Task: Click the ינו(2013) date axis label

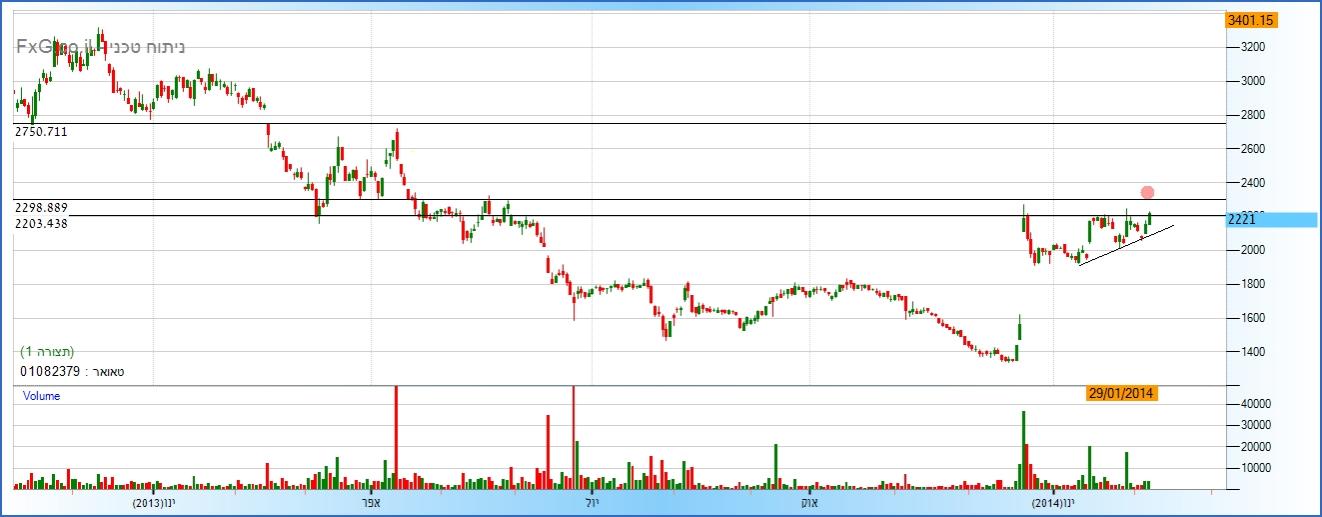Action: point(154,503)
